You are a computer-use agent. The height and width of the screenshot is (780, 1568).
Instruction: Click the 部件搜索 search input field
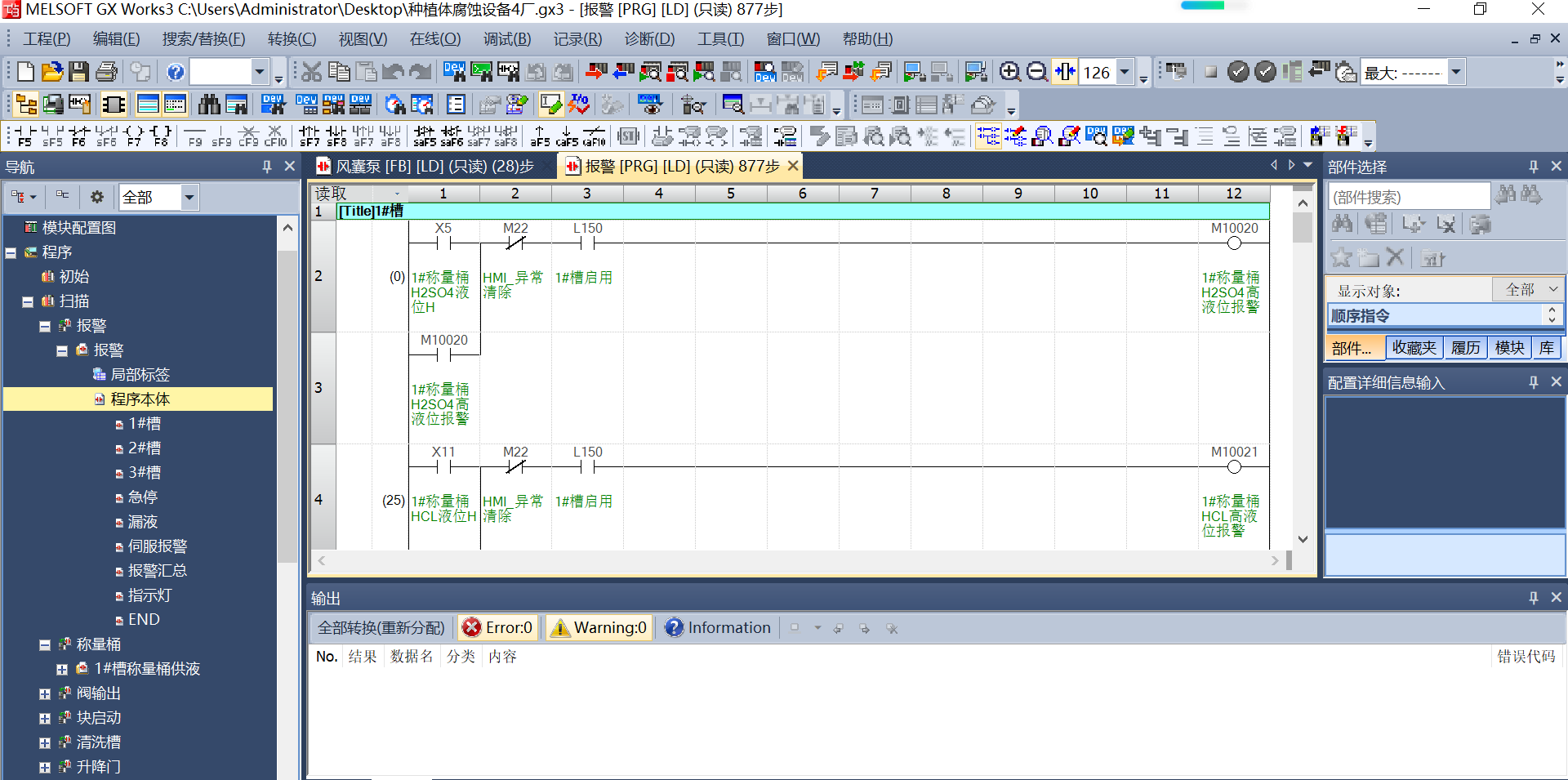(x=1408, y=197)
